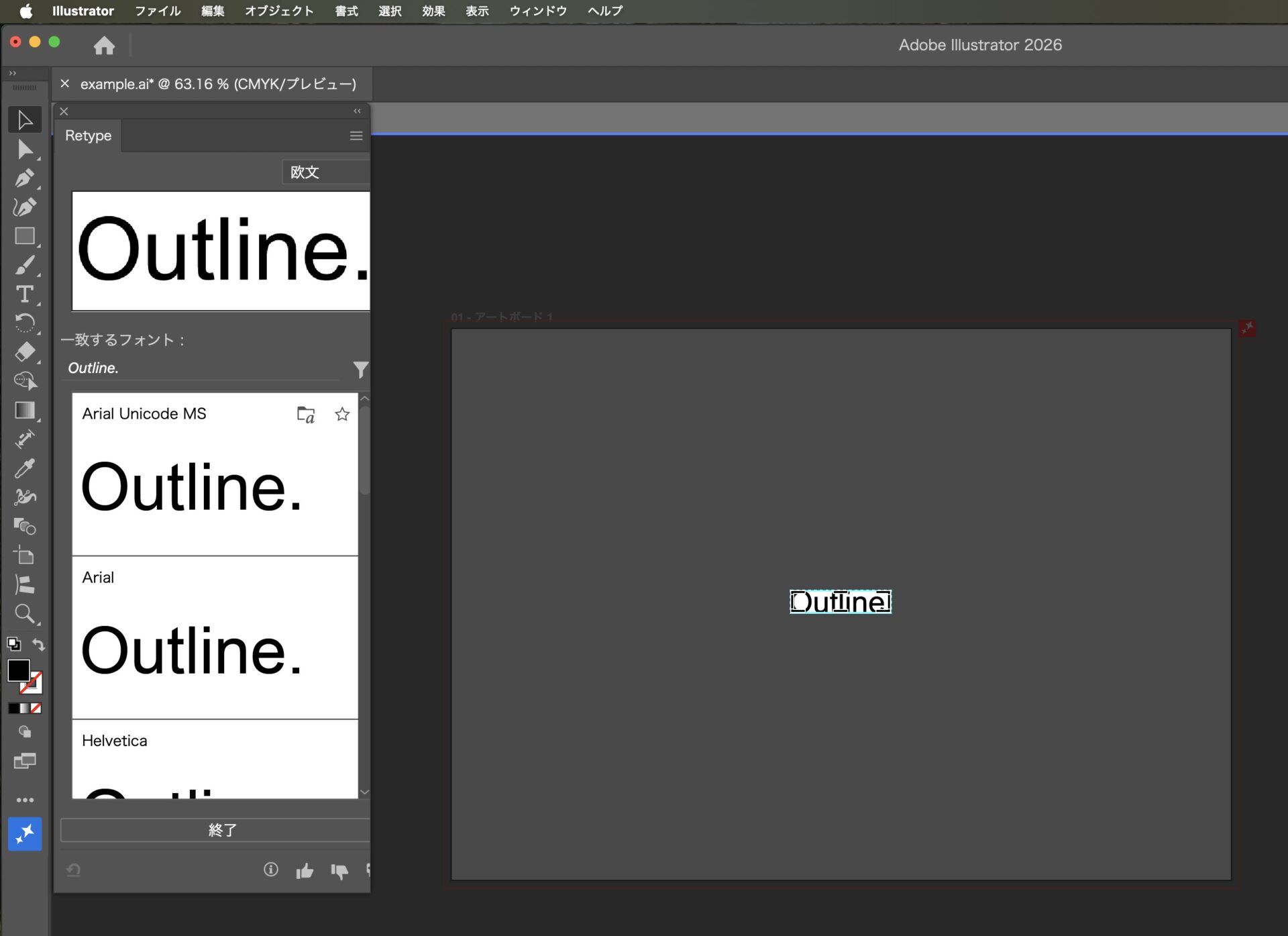
Task: Click the info button in Retype panel
Action: click(271, 870)
